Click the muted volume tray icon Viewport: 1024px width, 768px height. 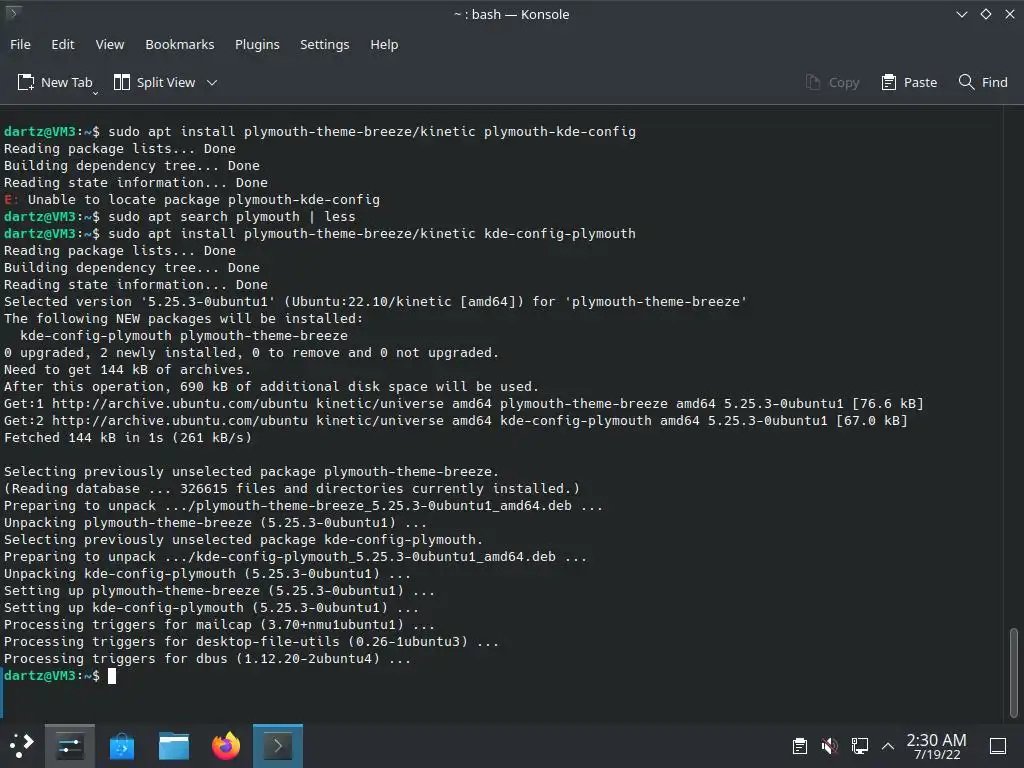click(829, 746)
